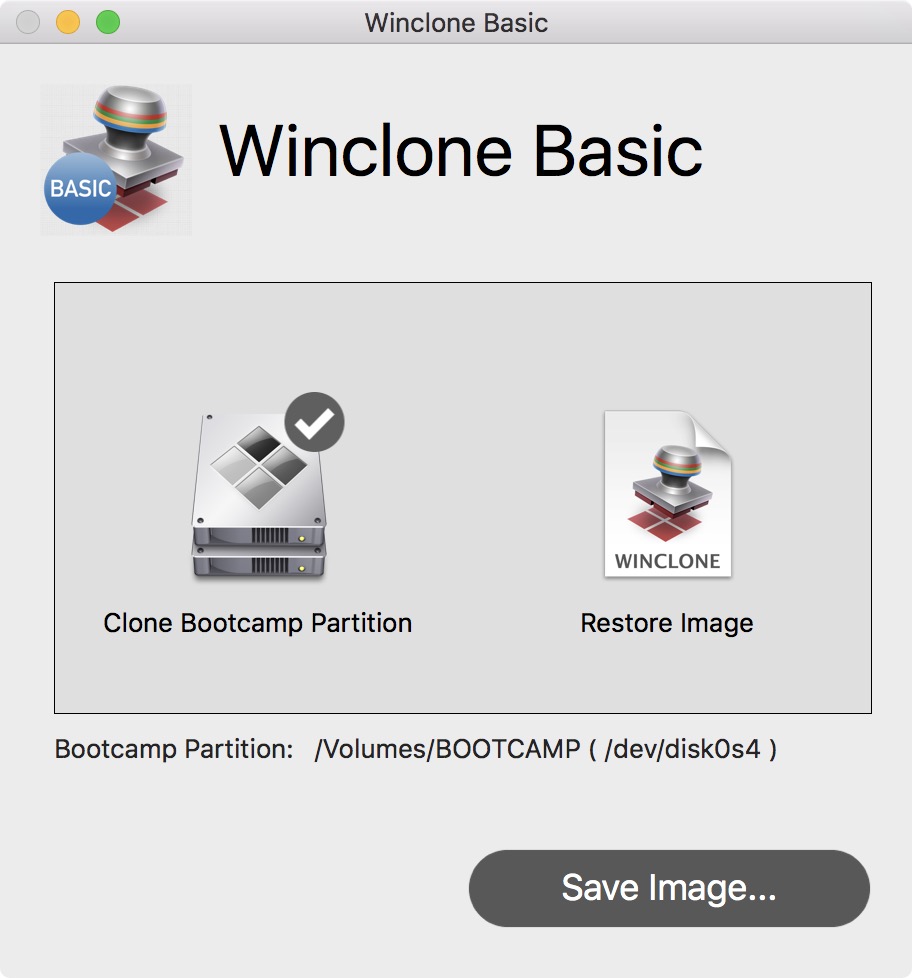Click the Windows logo on the drive icon
This screenshot has width=912, height=978.
[x=258, y=465]
